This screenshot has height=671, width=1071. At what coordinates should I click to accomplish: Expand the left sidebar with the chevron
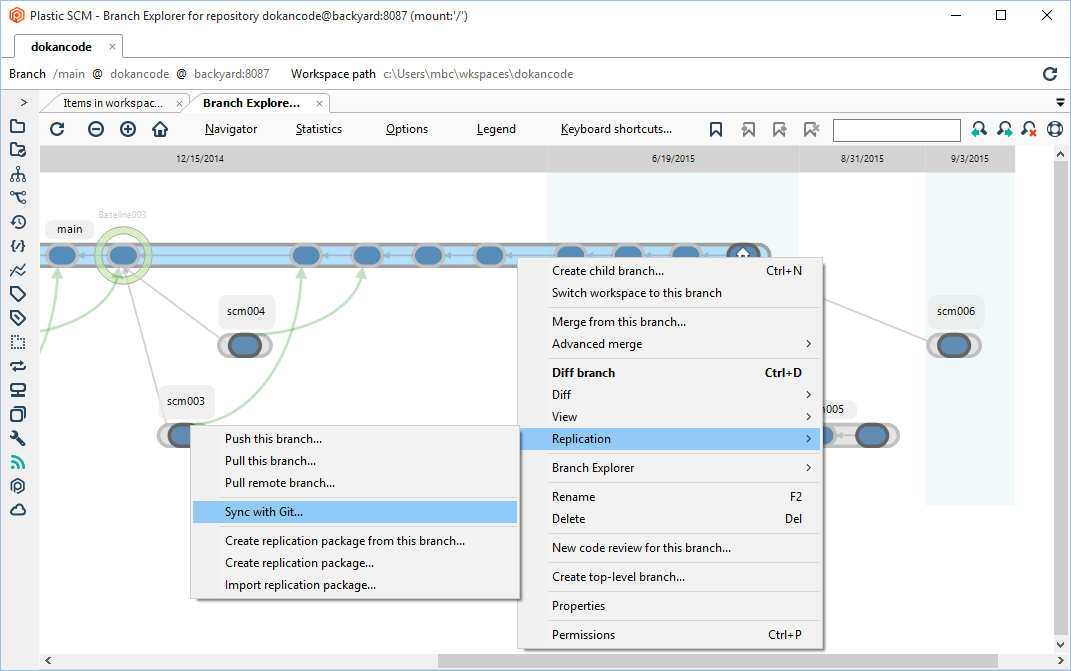click(23, 102)
